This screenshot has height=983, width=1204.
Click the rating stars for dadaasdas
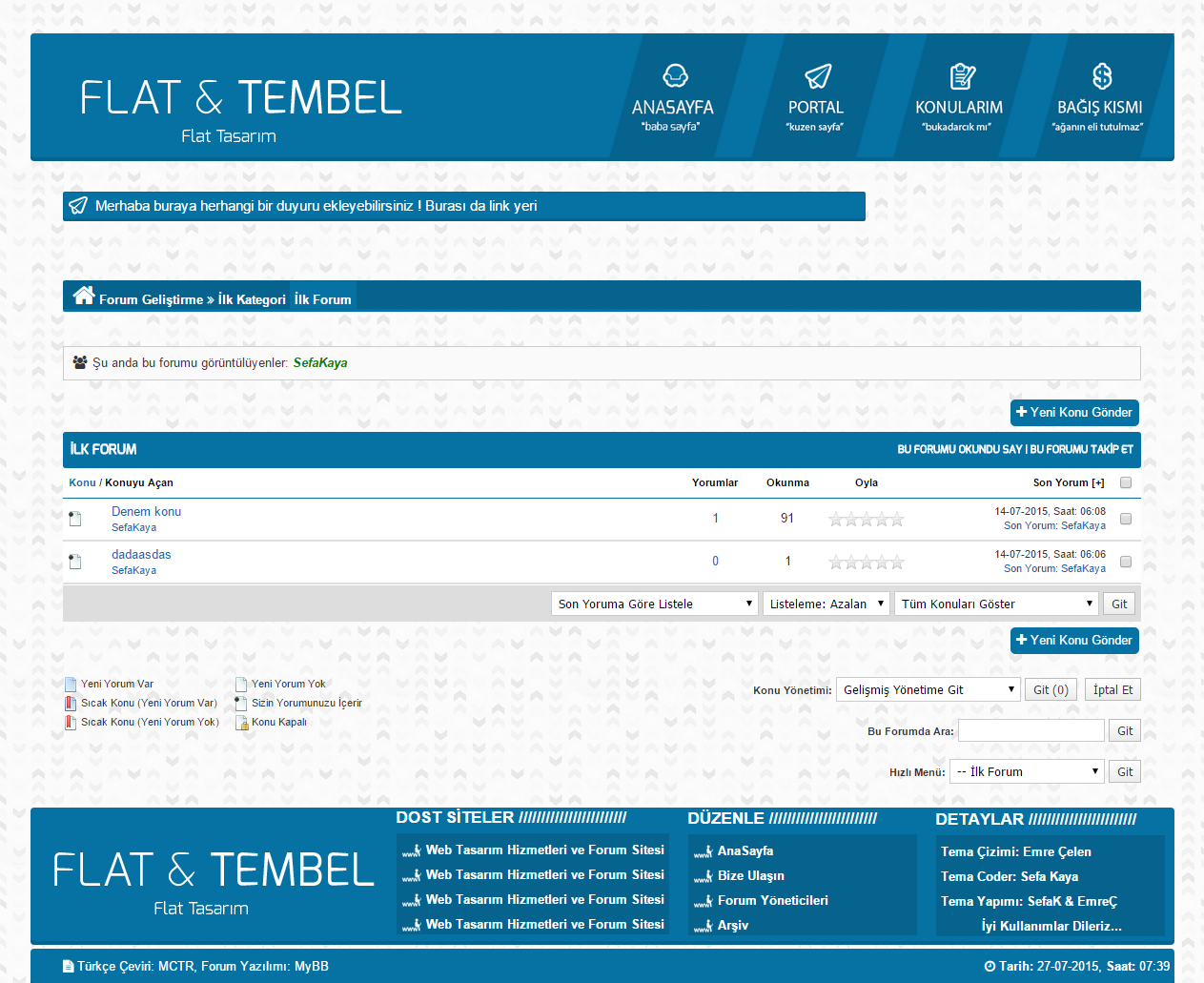[x=866, y=563]
